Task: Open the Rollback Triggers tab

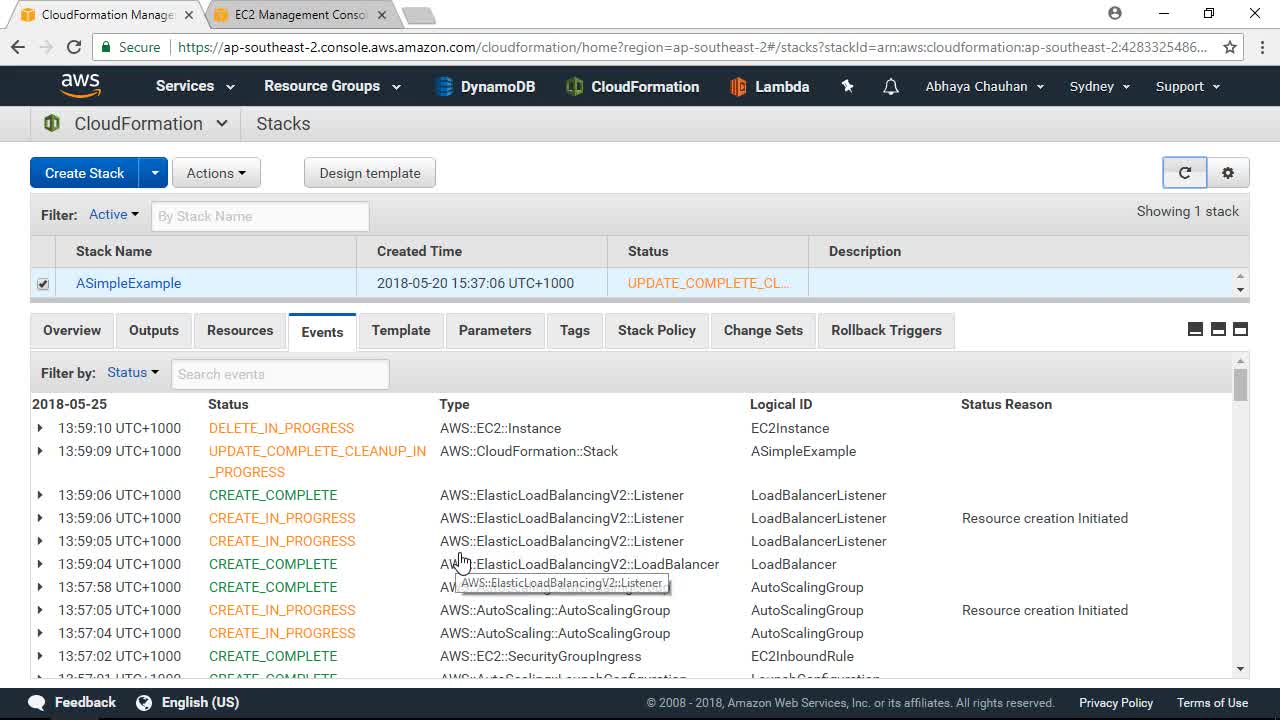Action: 887,330
